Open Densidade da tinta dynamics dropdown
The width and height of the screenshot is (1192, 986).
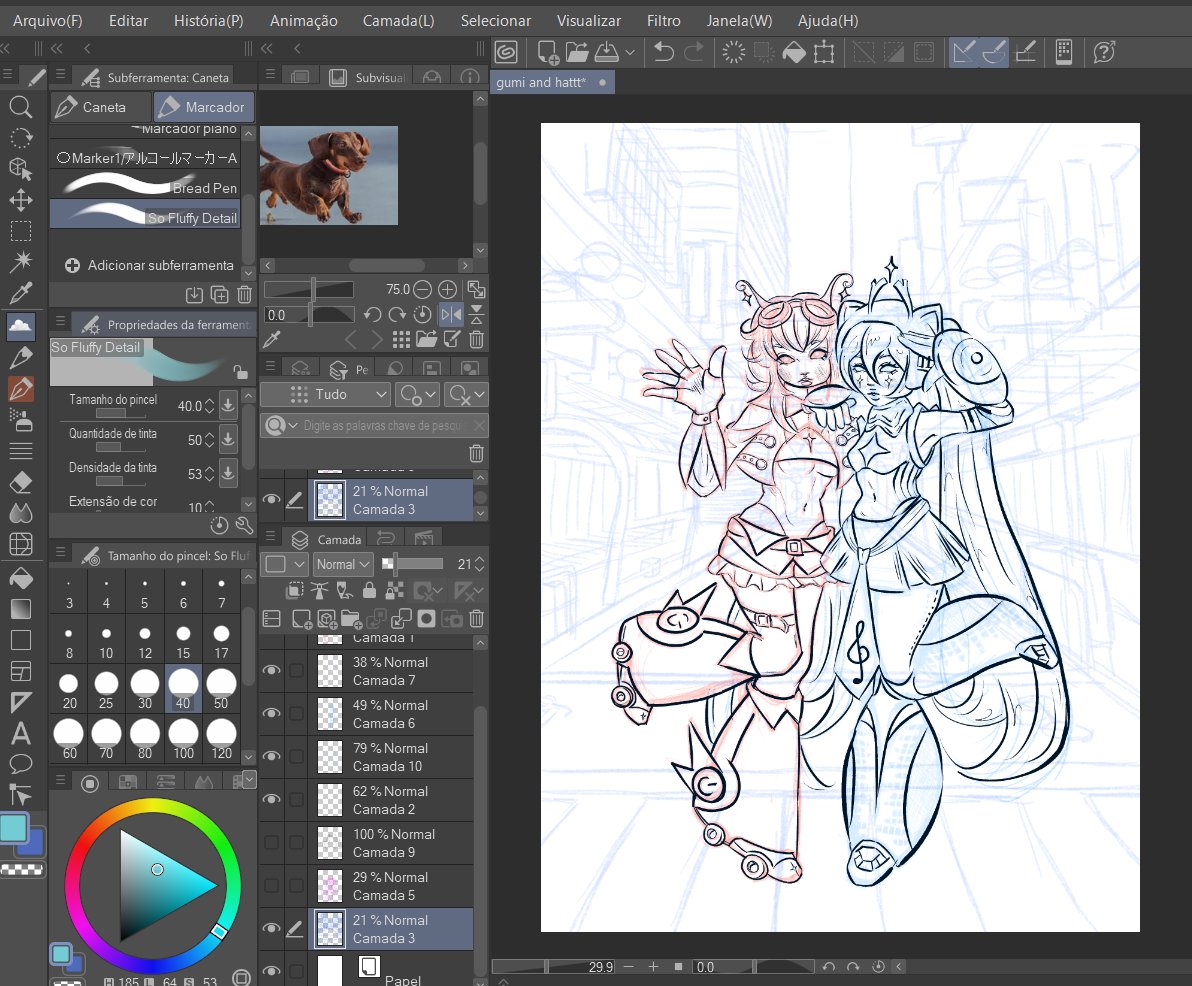pyautogui.click(x=228, y=474)
